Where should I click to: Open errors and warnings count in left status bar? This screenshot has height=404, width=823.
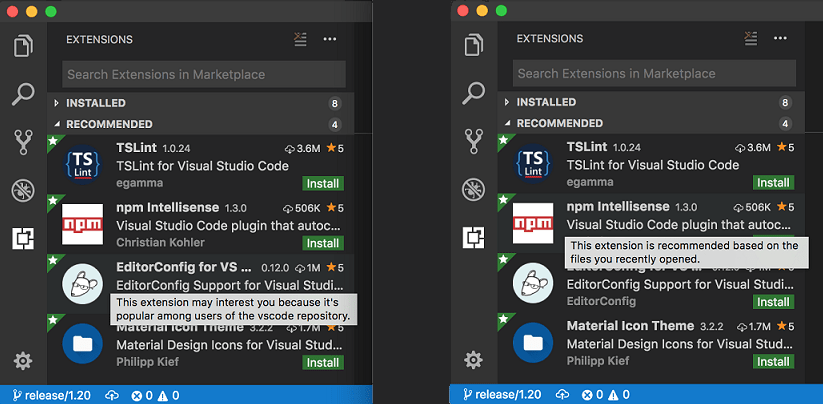[155, 395]
